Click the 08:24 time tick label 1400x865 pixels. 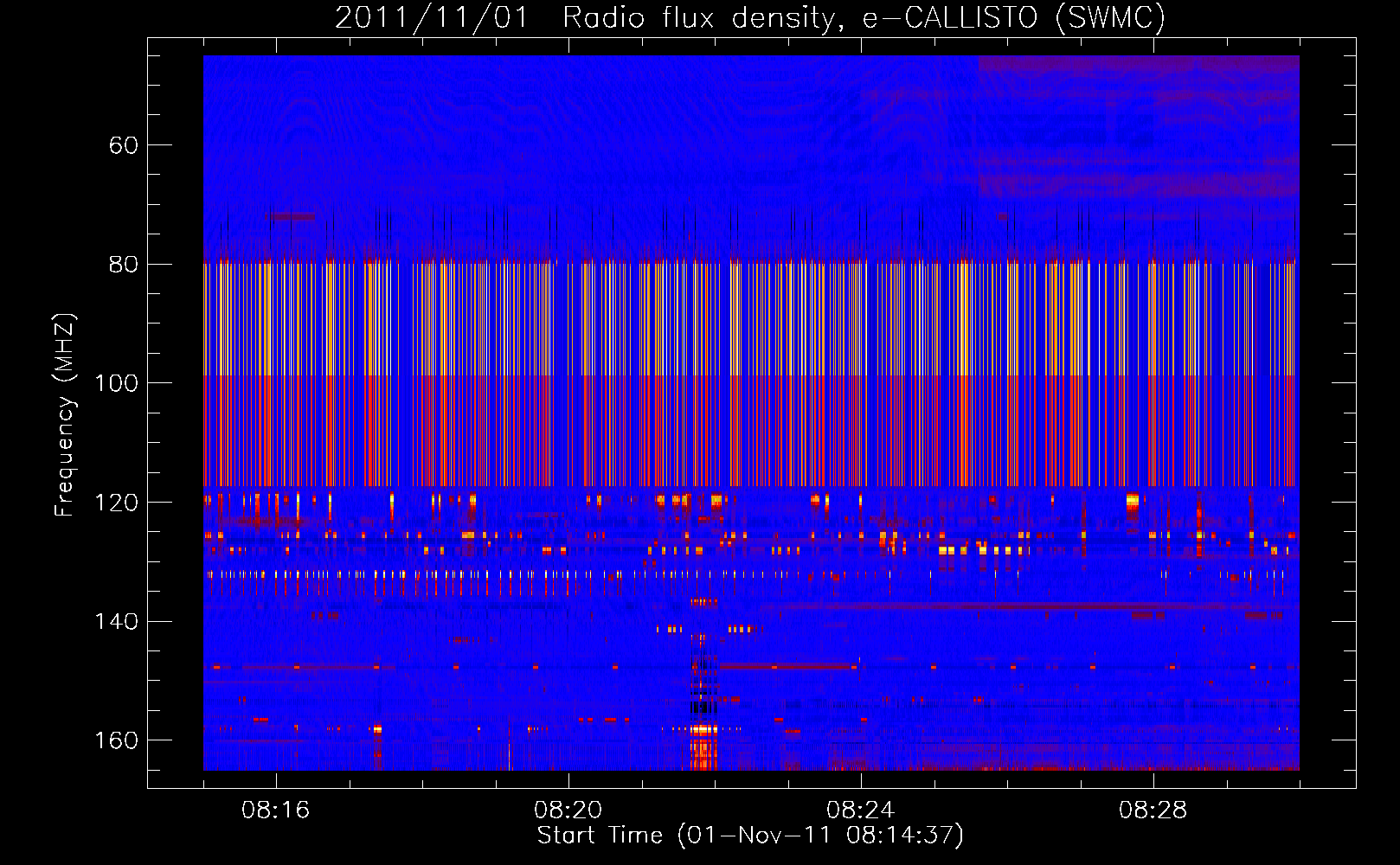pos(861,811)
